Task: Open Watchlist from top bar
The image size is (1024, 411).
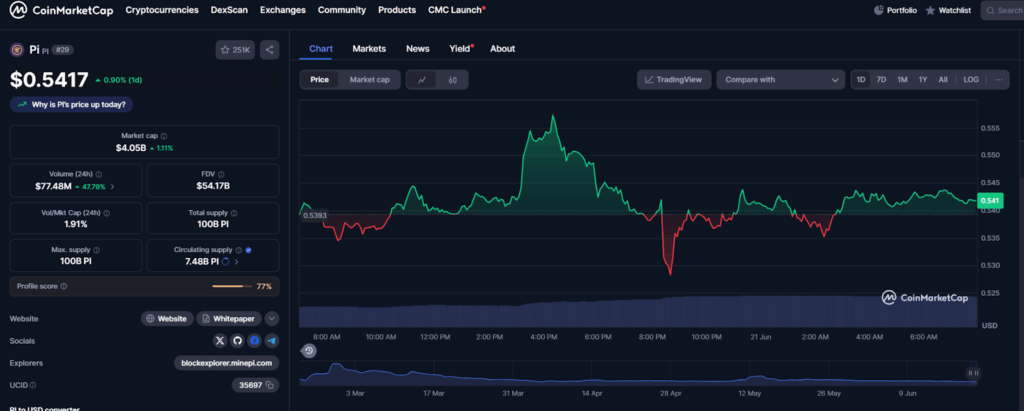Action: click(948, 10)
